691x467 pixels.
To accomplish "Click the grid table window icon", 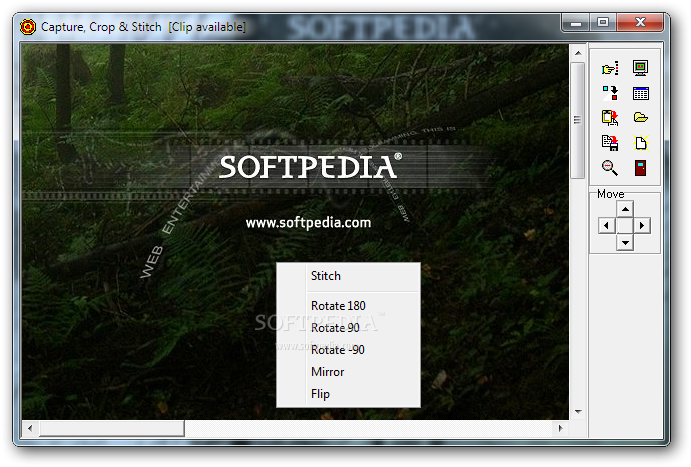I will (x=640, y=93).
